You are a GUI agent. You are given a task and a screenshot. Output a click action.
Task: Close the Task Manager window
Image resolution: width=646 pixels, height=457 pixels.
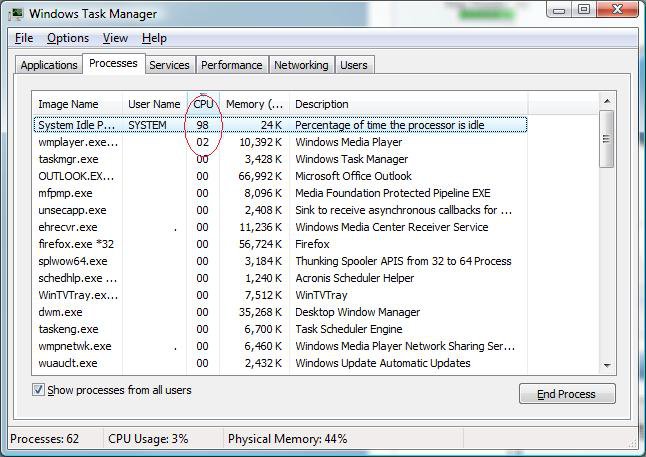coord(617,9)
